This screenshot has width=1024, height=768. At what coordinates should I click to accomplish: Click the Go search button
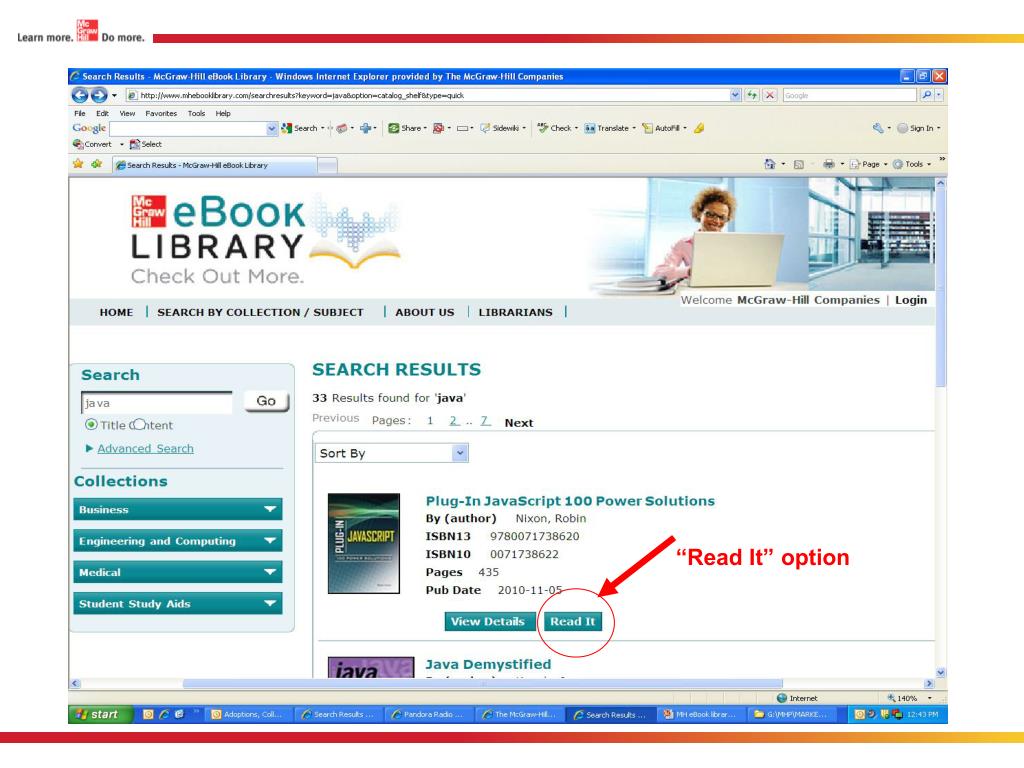point(266,401)
